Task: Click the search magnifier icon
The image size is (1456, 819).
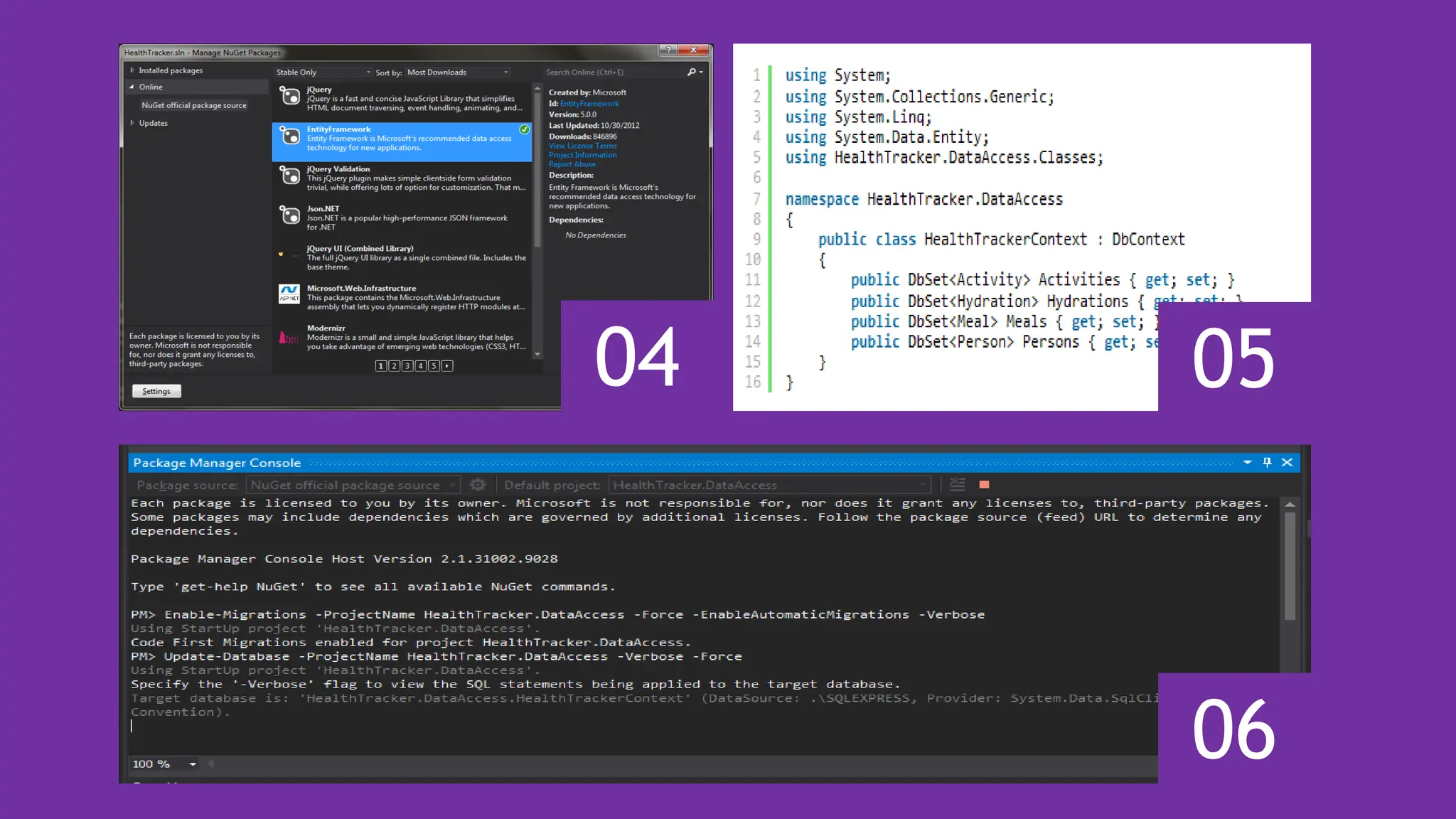Action: click(692, 72)
